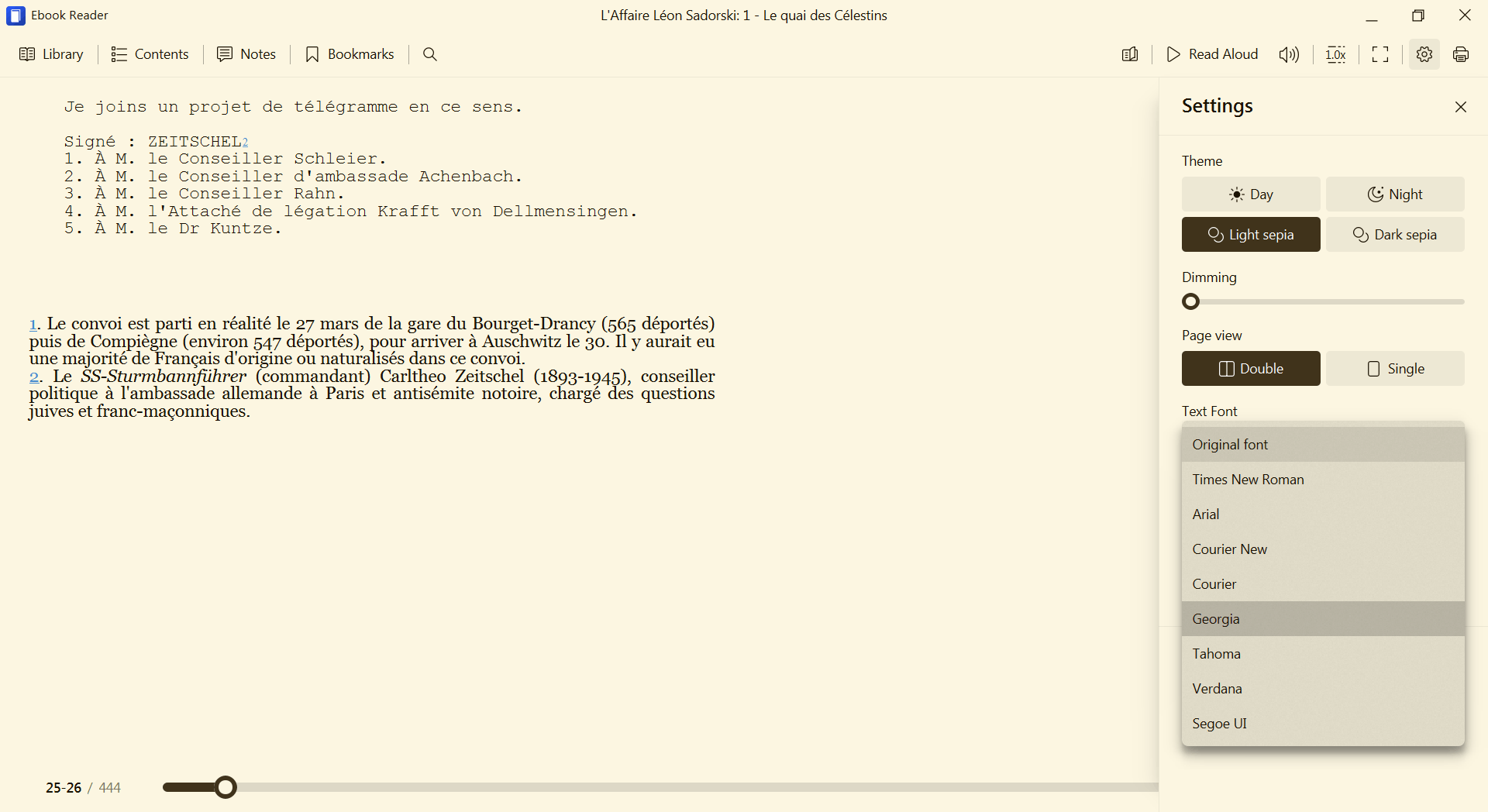Viewport: 1488px width, 812px height.
Task: Close the Settings panel
Action: 1460,107
